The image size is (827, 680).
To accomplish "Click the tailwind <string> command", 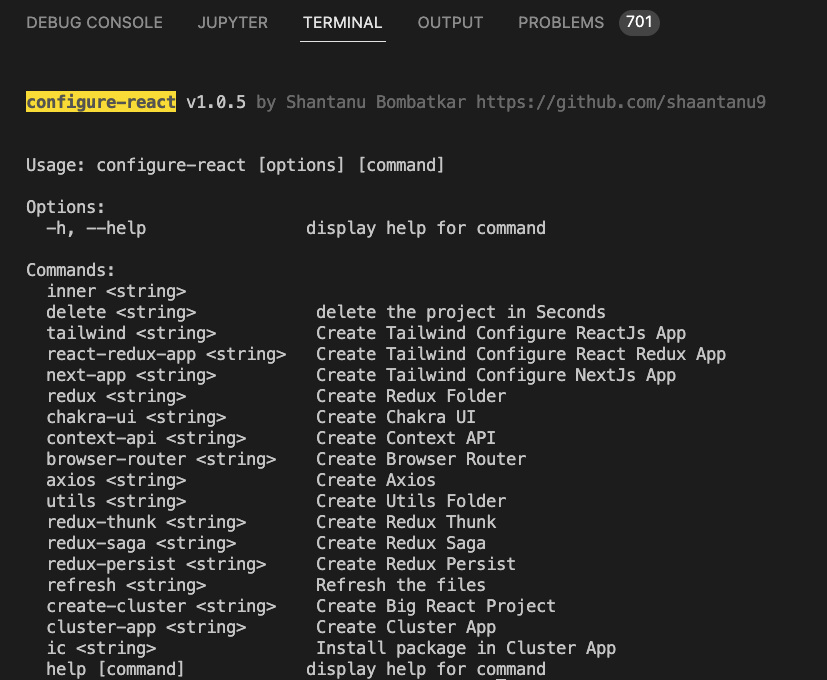I will 131,333.
